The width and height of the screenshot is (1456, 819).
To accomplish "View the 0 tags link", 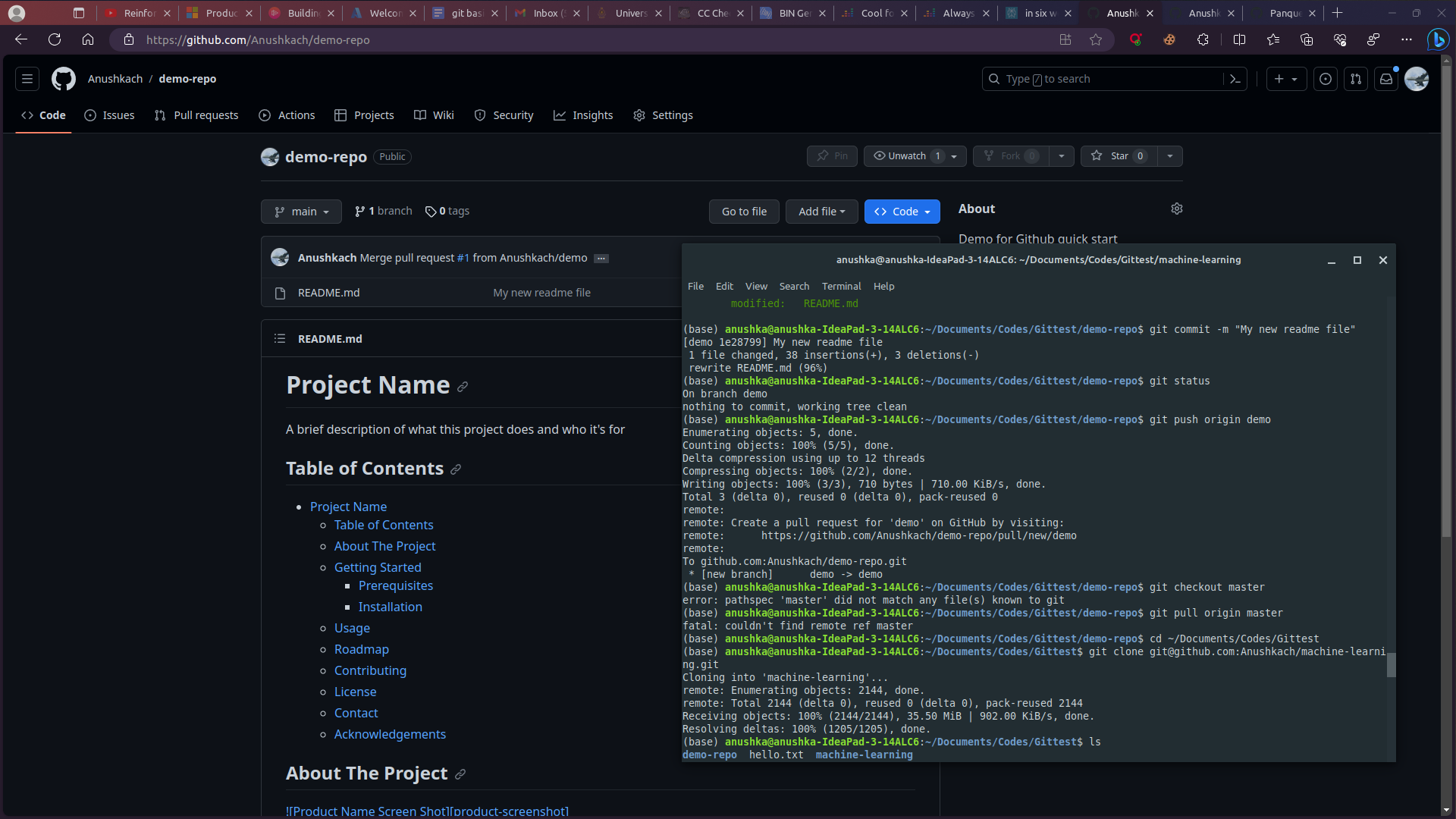I will (447, 211).
